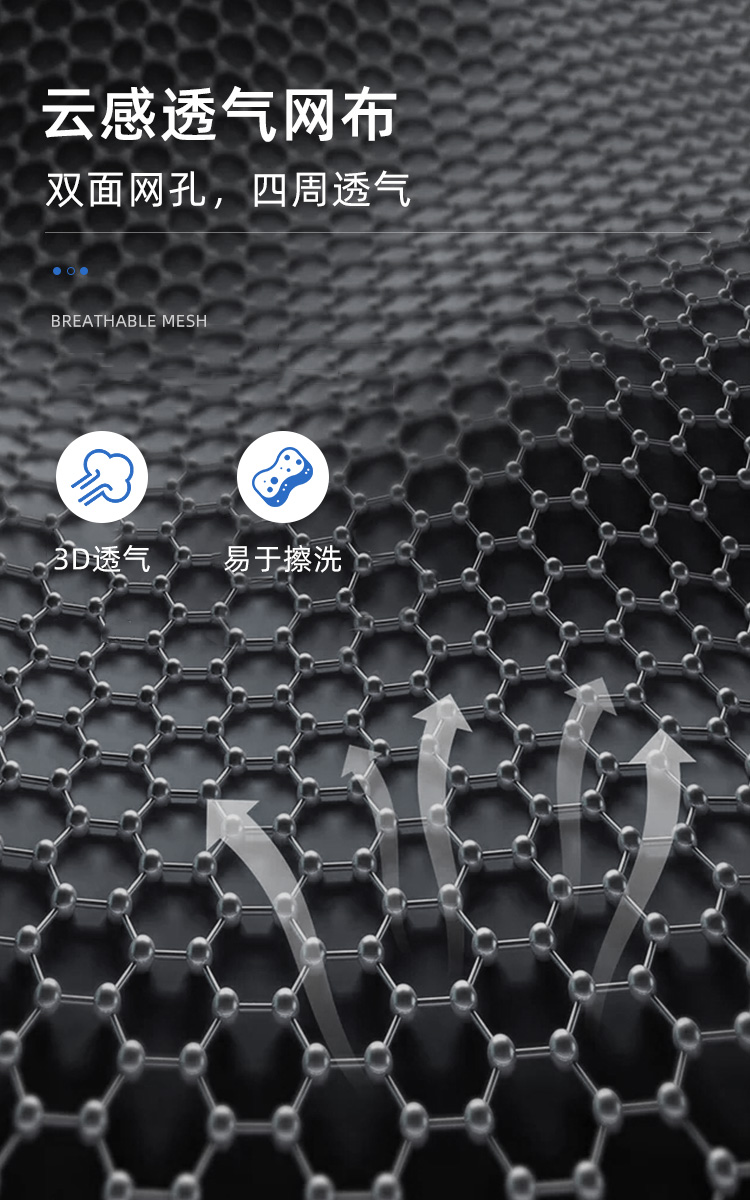Click the word MESH in the caption
This screenshot has width=750, height=1200.
(187, 321)
